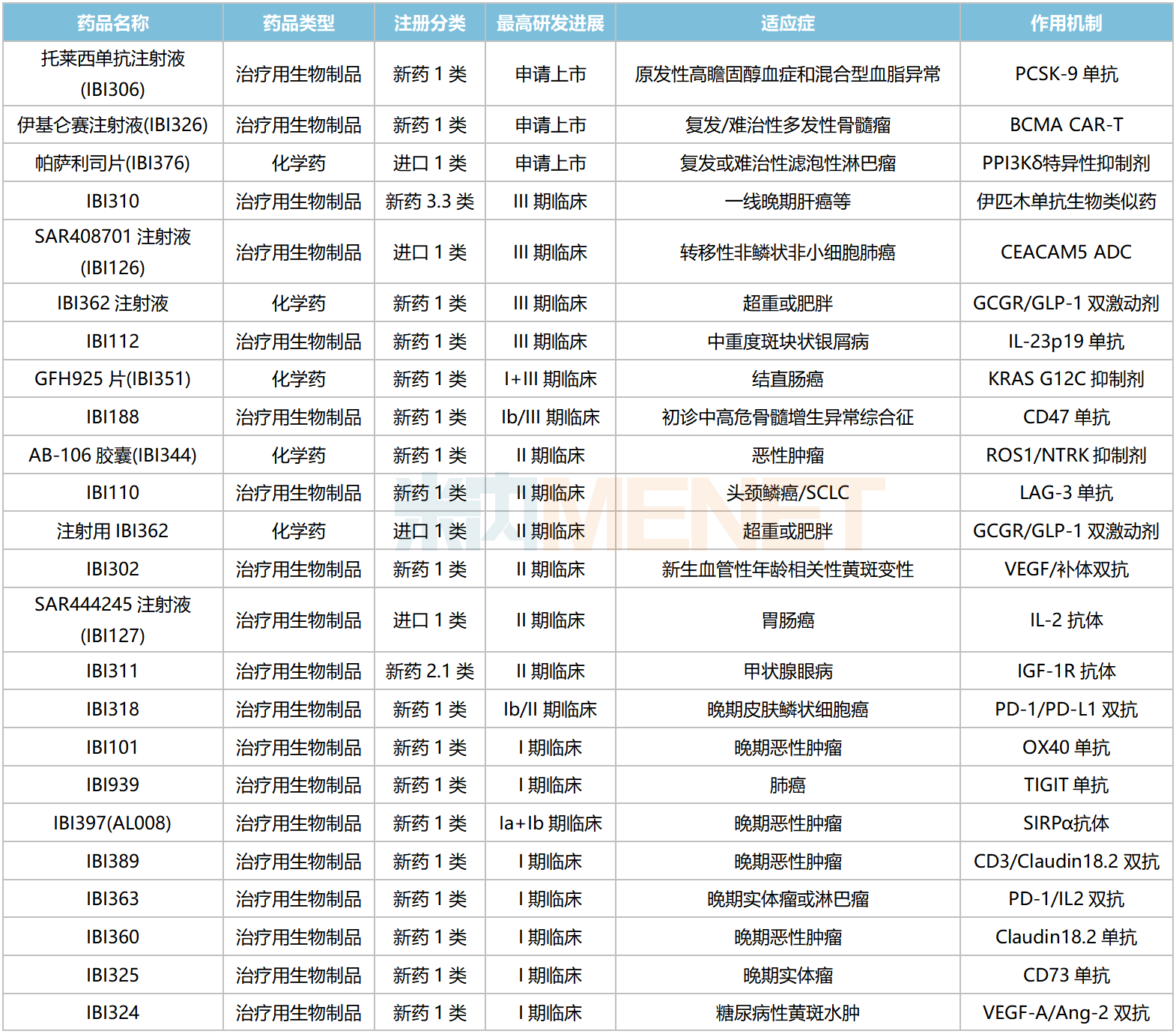
Task: Click the 复发/难治性多发性骨髓瘤 indication
Action: tap(788, 124)
